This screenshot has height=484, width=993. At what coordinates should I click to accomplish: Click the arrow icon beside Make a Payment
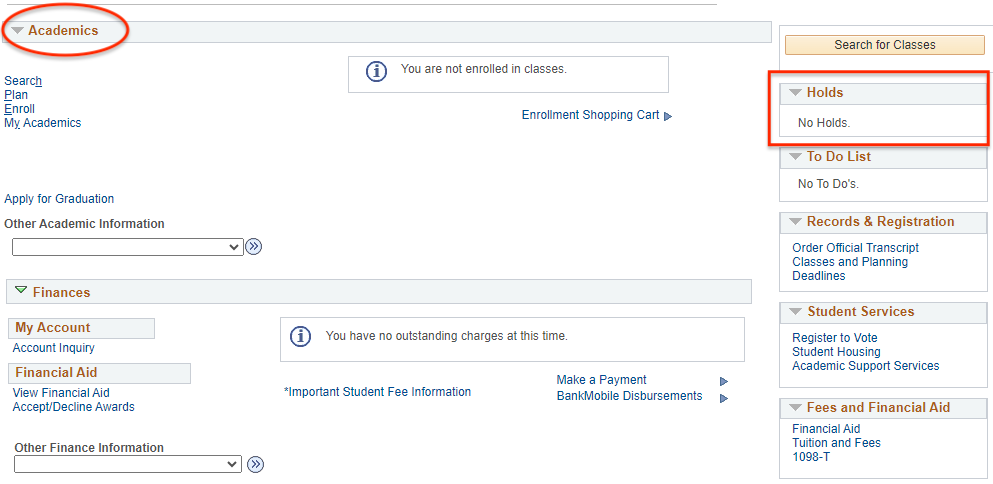(724, 381)
